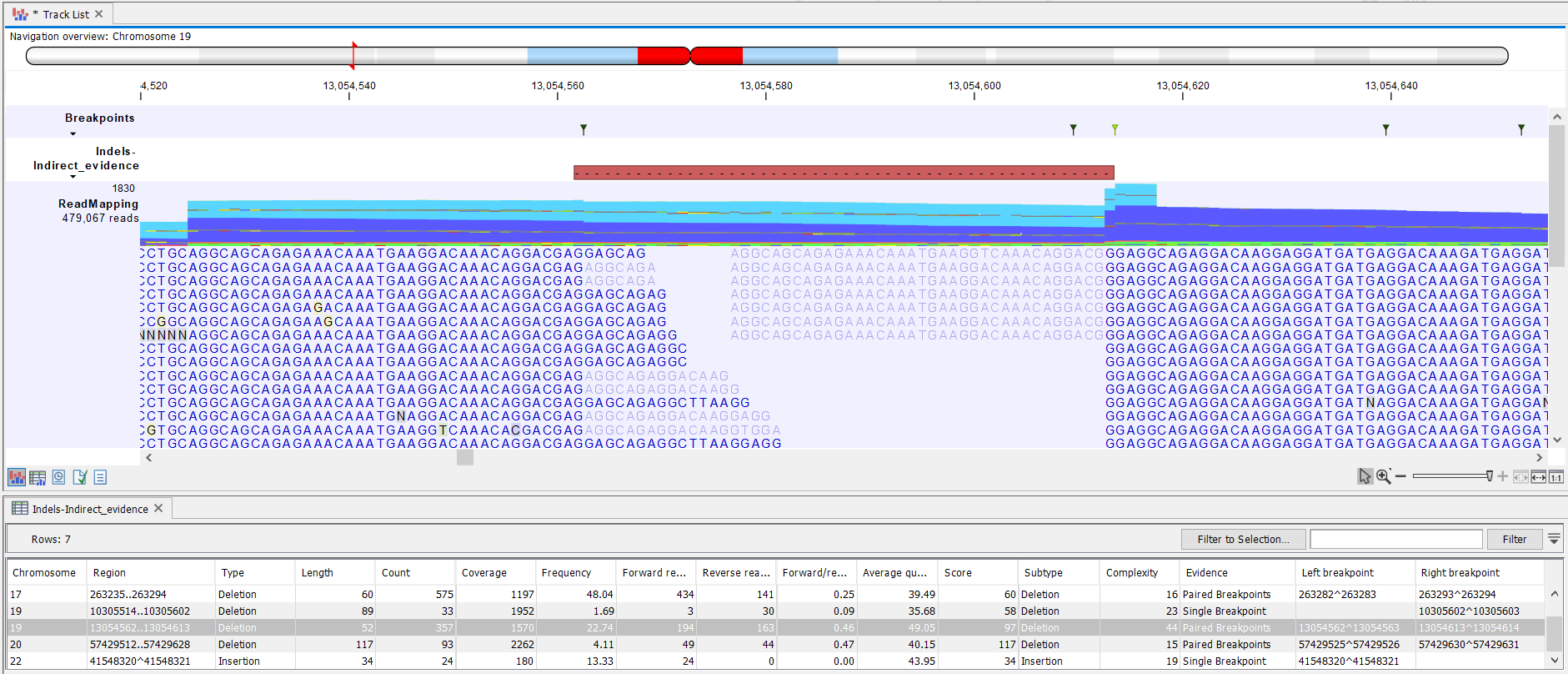Image resolution: width=1568 pixels, height=674 pixels.
Task: Switch to the track list graphical view icon
Action: click(16, 477)
